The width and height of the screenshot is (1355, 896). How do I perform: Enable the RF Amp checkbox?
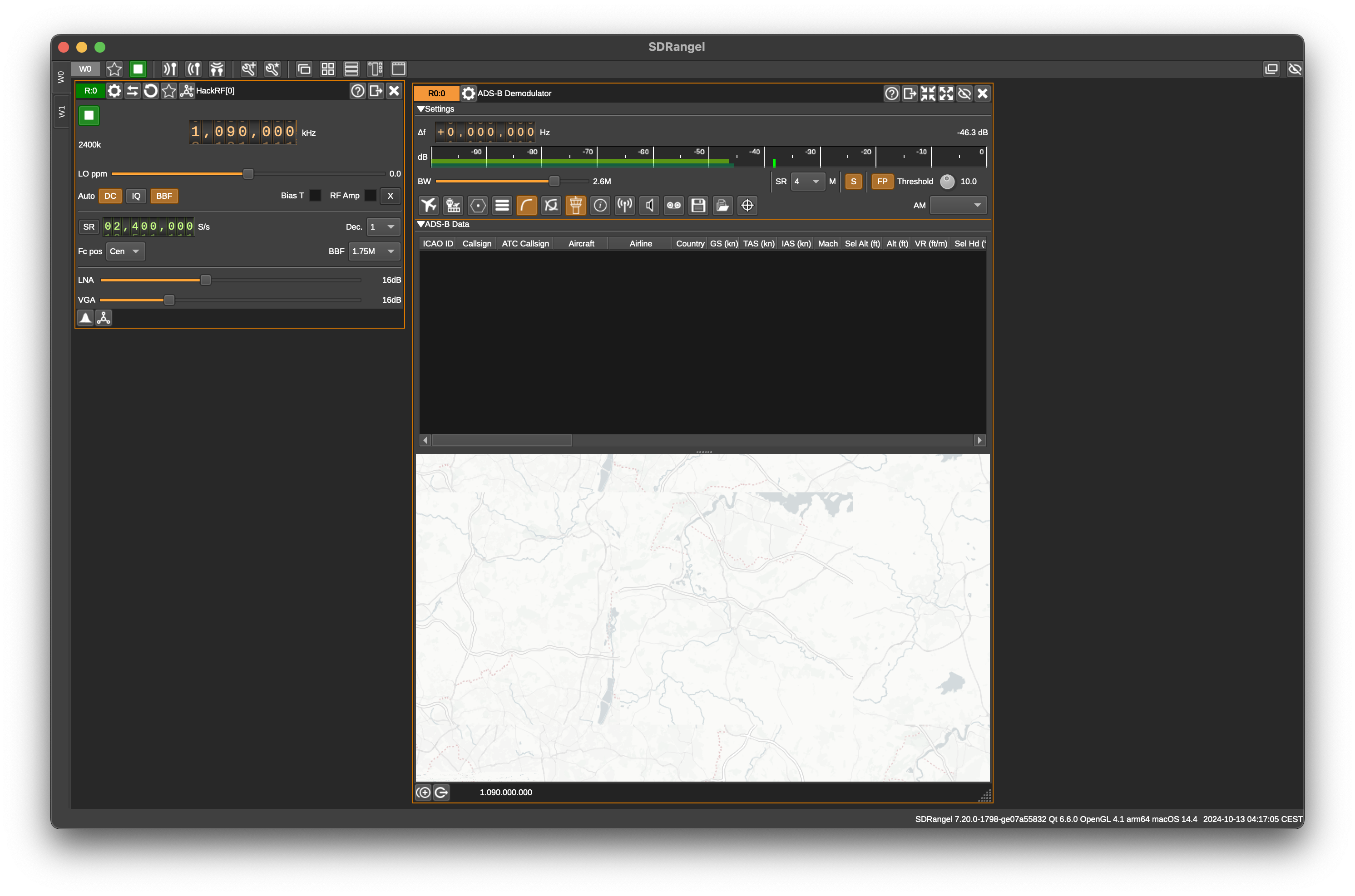371,196
